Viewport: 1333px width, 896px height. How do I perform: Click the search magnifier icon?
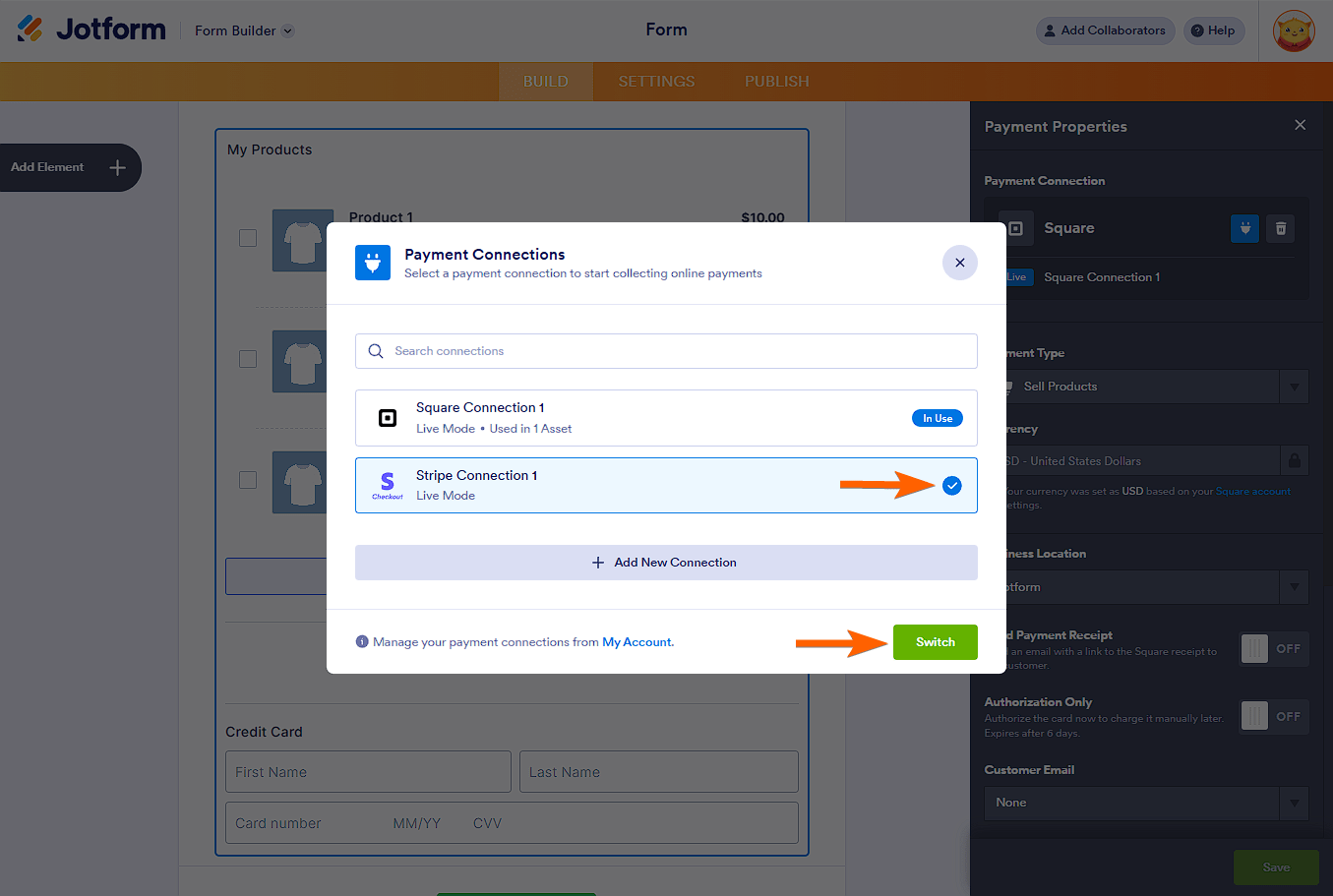[376, 351]
